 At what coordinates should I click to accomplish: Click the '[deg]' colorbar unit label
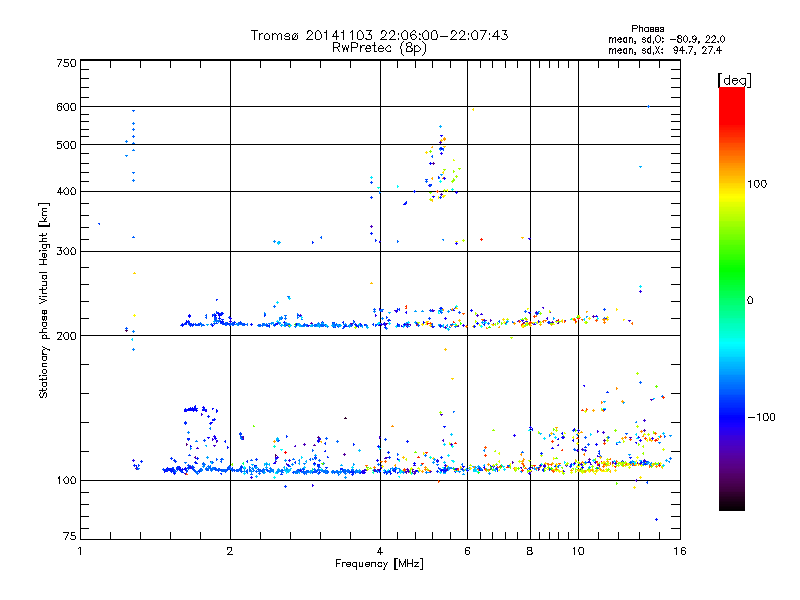click(x=734, y=80)
